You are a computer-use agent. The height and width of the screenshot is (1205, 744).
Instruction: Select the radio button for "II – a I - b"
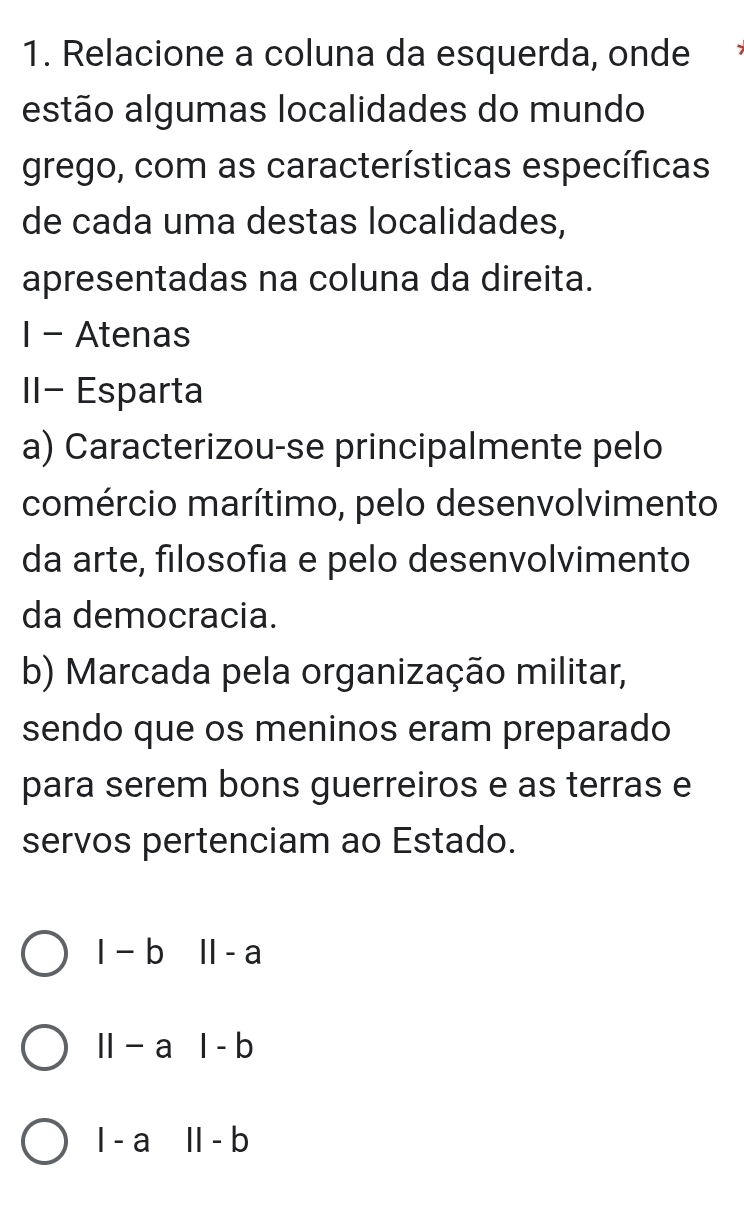click(x=46, y=1047)
